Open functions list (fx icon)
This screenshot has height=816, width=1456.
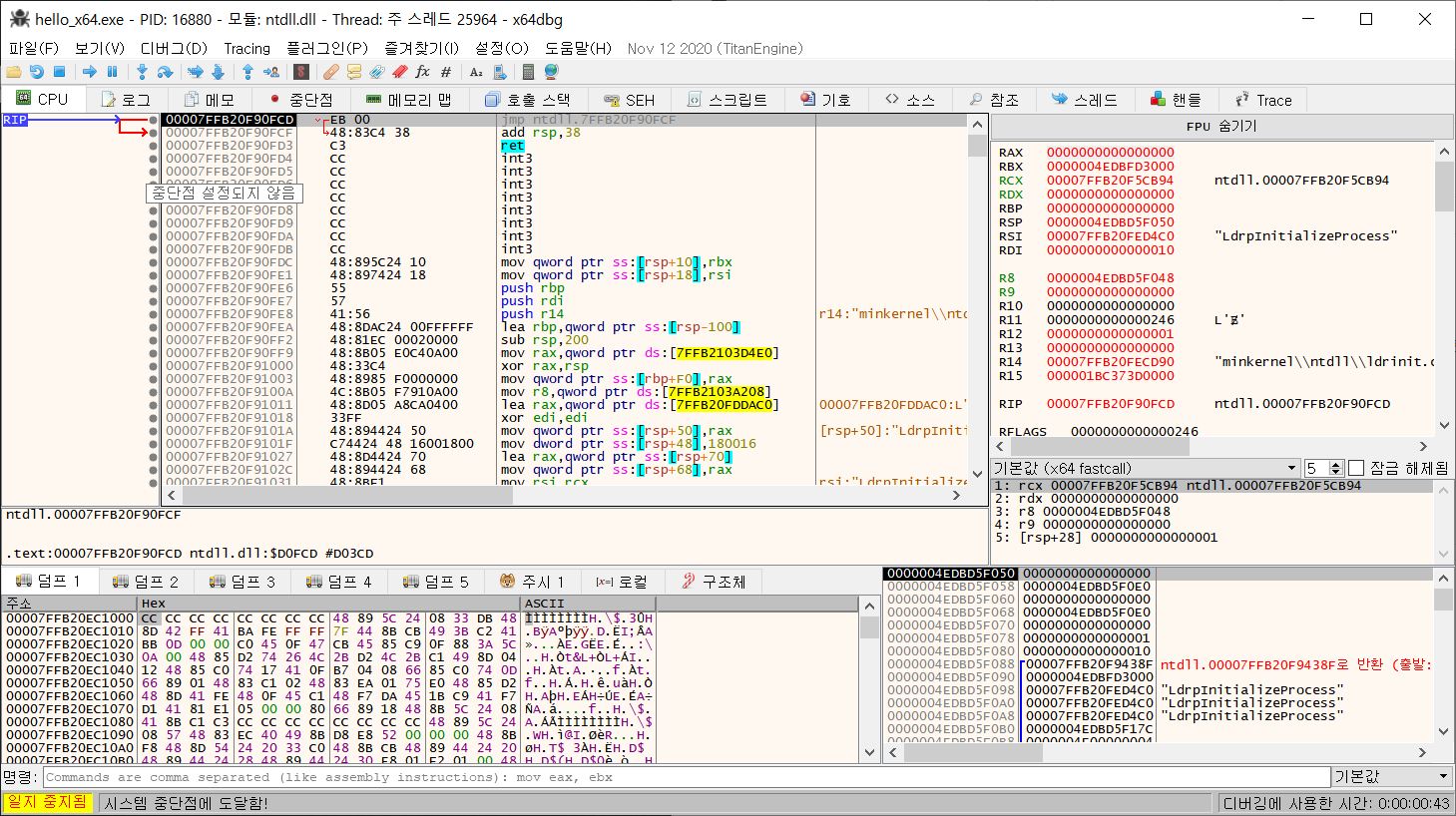[423, 72]
